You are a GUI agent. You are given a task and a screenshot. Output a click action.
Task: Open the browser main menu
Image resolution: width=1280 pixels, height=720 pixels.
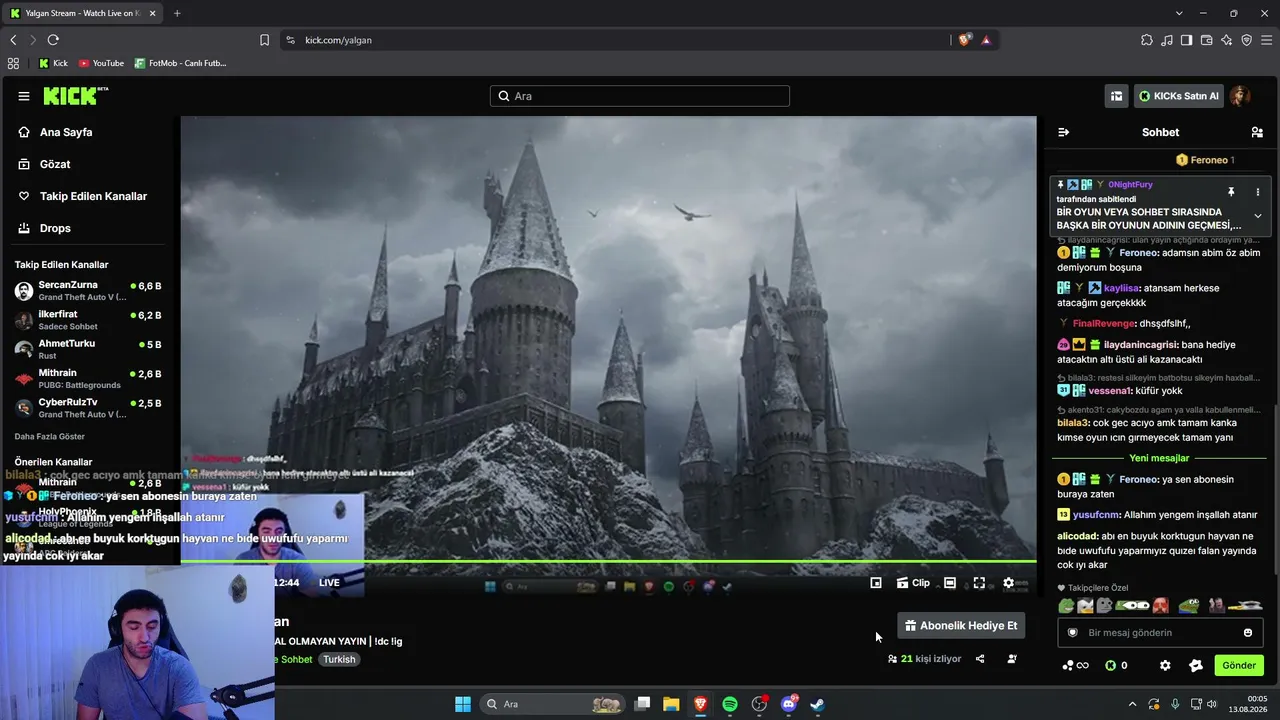[1267, 40]
